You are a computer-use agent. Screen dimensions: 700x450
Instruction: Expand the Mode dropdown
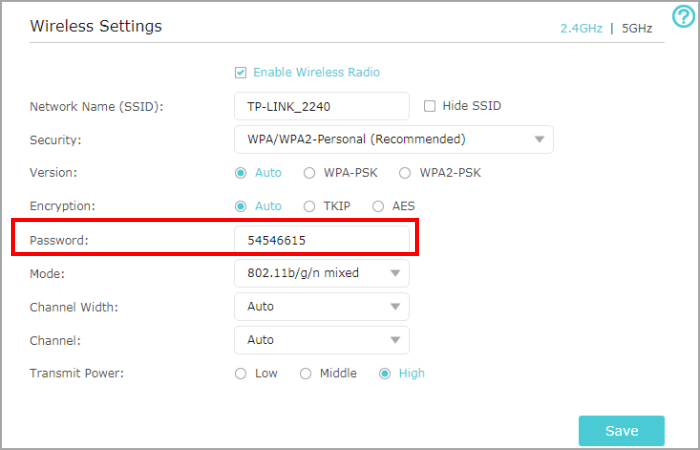(x=321, y=272)
